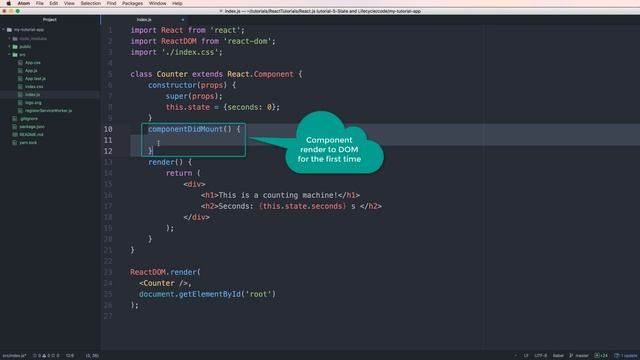Image resolution: width=640 pixels, height=360 pixels.
Task: Click the componentDidMount method name
Action: tap(185, 129)
